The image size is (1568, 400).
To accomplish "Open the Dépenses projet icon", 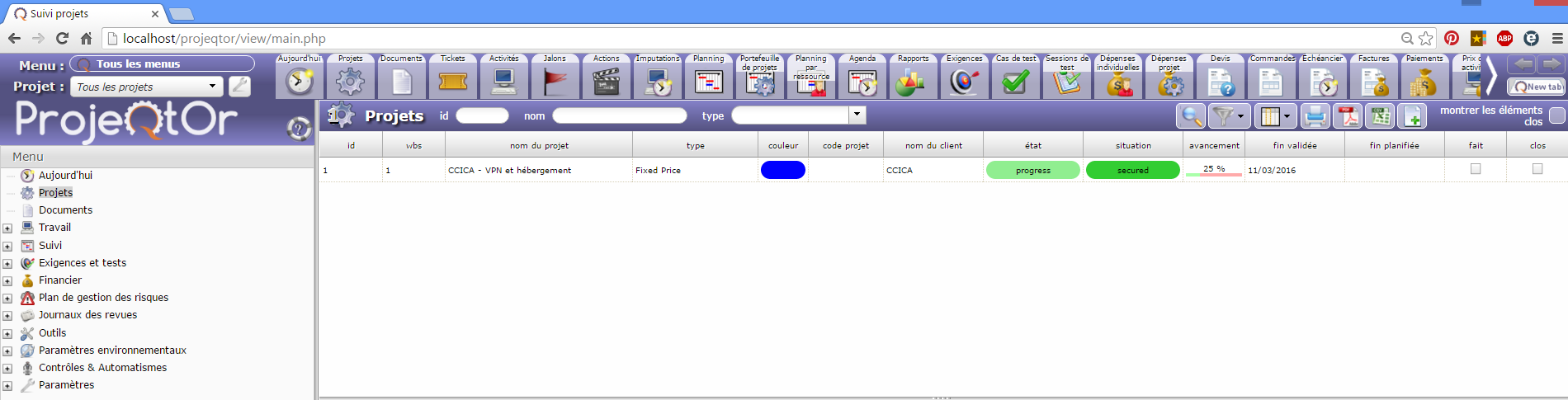I will (1169, 84).
